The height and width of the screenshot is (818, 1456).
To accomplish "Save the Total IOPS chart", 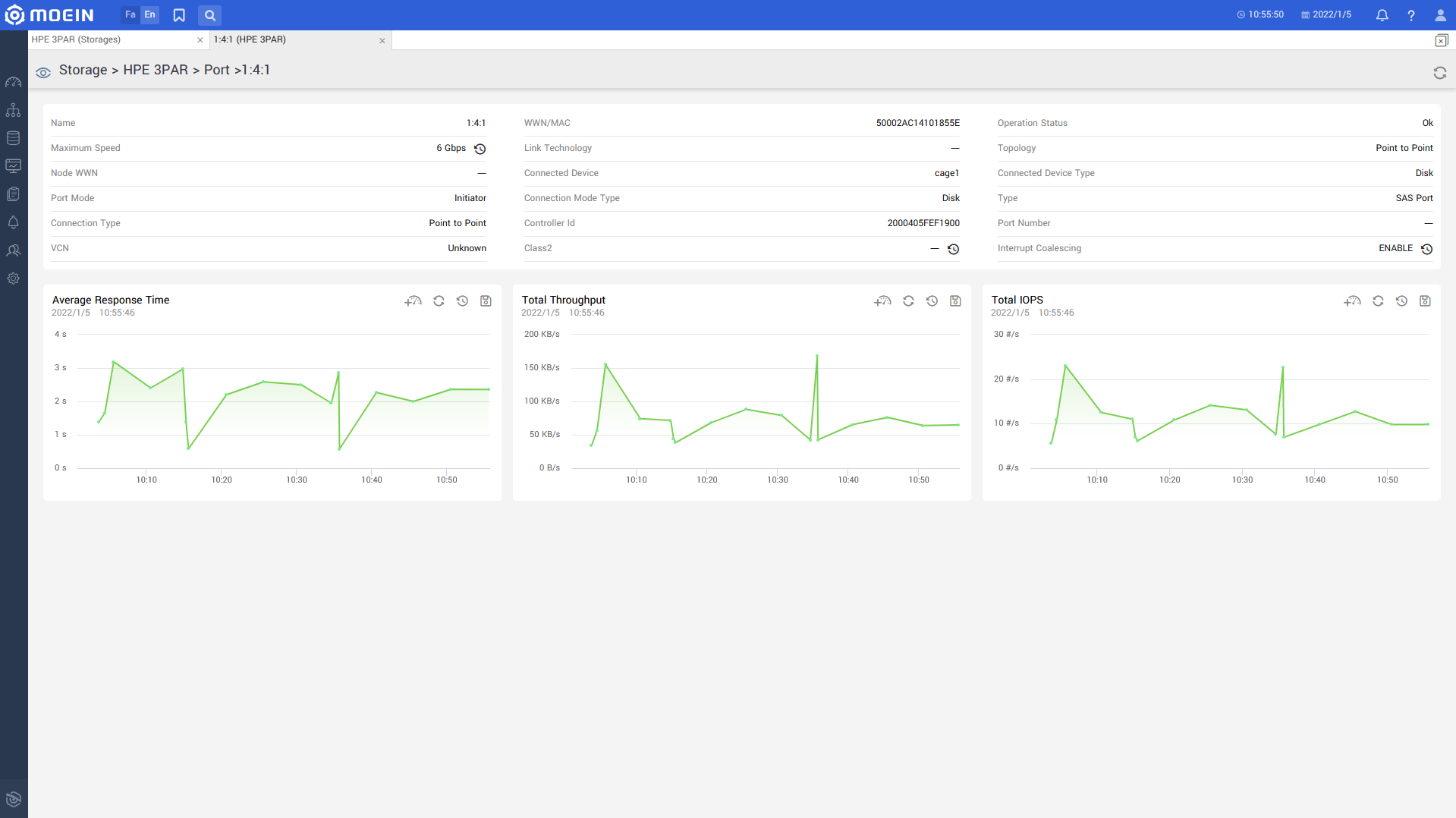I will point(1426,301).
